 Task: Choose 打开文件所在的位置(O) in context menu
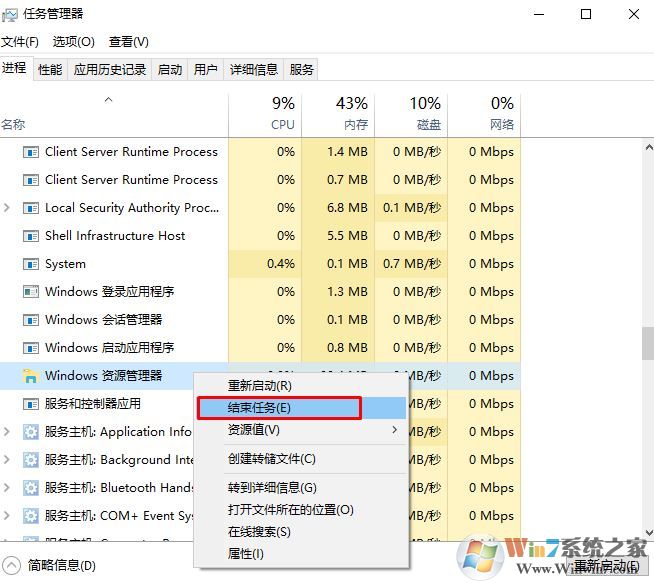coord(300,510)
